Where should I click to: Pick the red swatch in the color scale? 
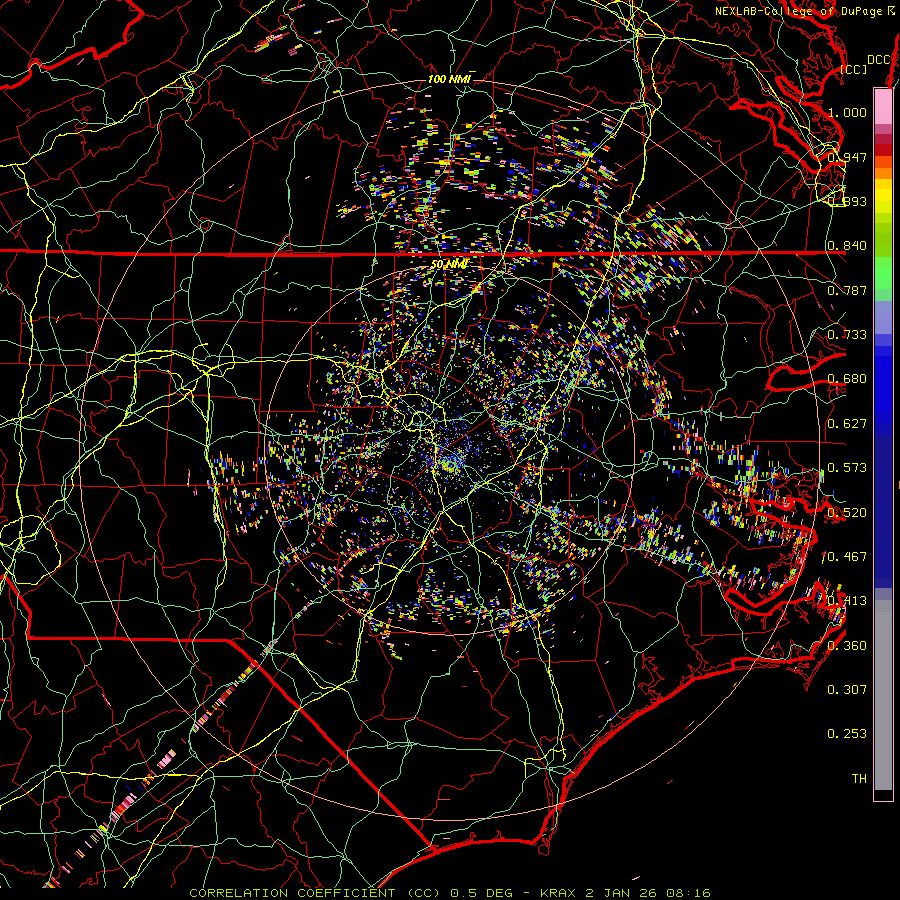[x=883, y=150]
